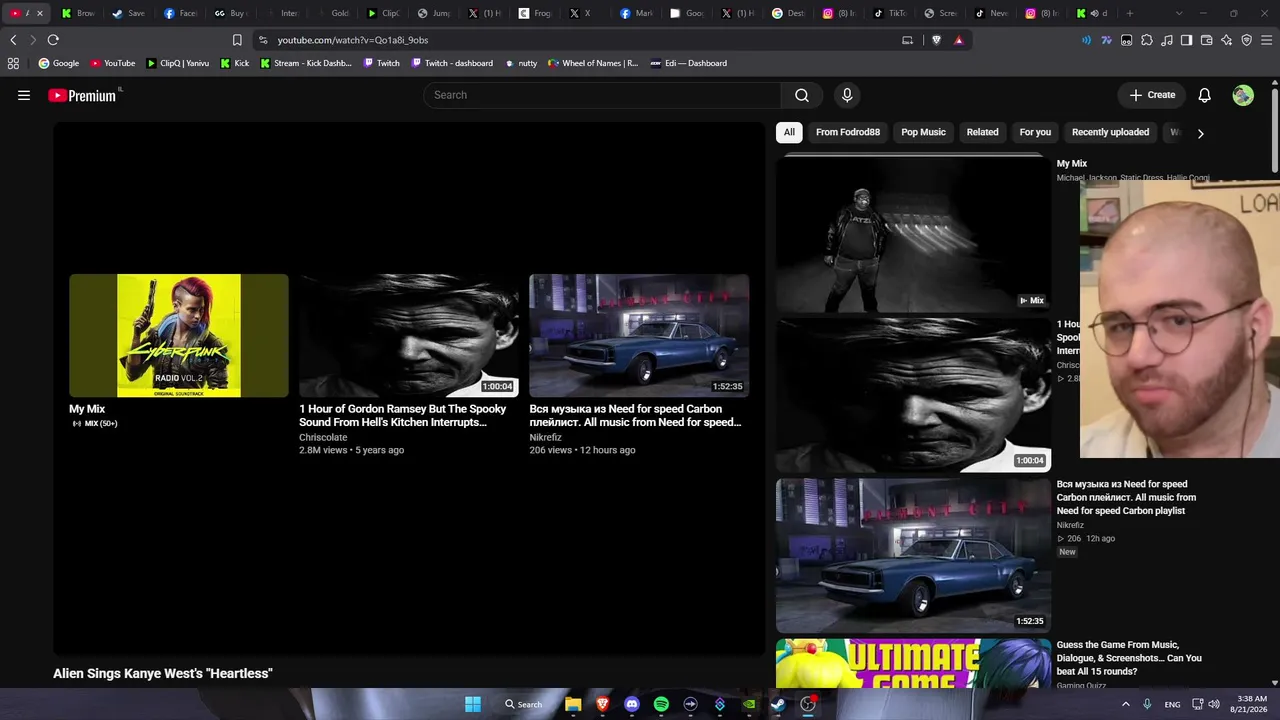The height and width of the screenshot is (720, 1280).
Task: Switch to the Frog browser tab
Action: 535,13
